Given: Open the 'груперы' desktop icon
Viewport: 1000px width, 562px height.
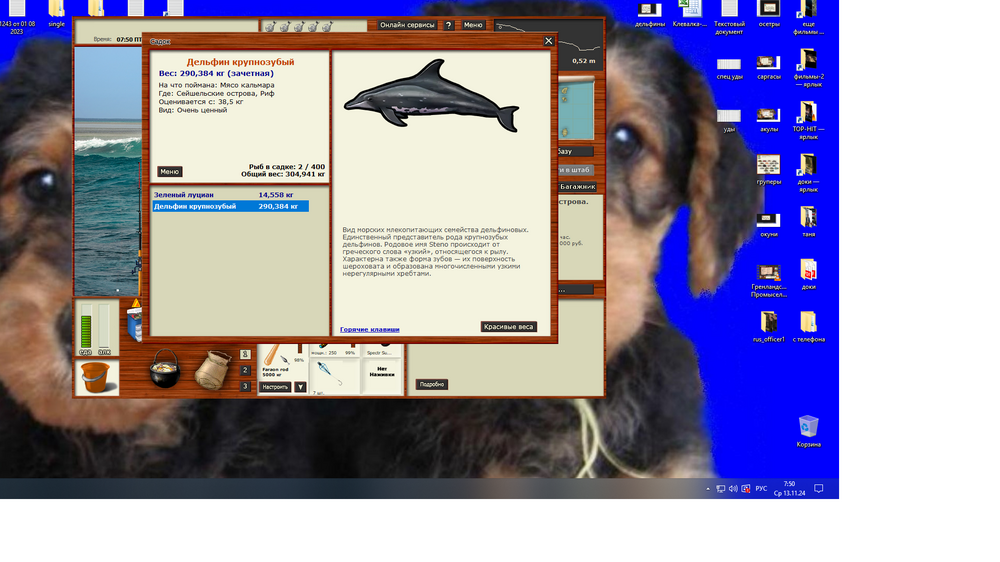Looking at the screenshot, I should [x=768, y=170].
